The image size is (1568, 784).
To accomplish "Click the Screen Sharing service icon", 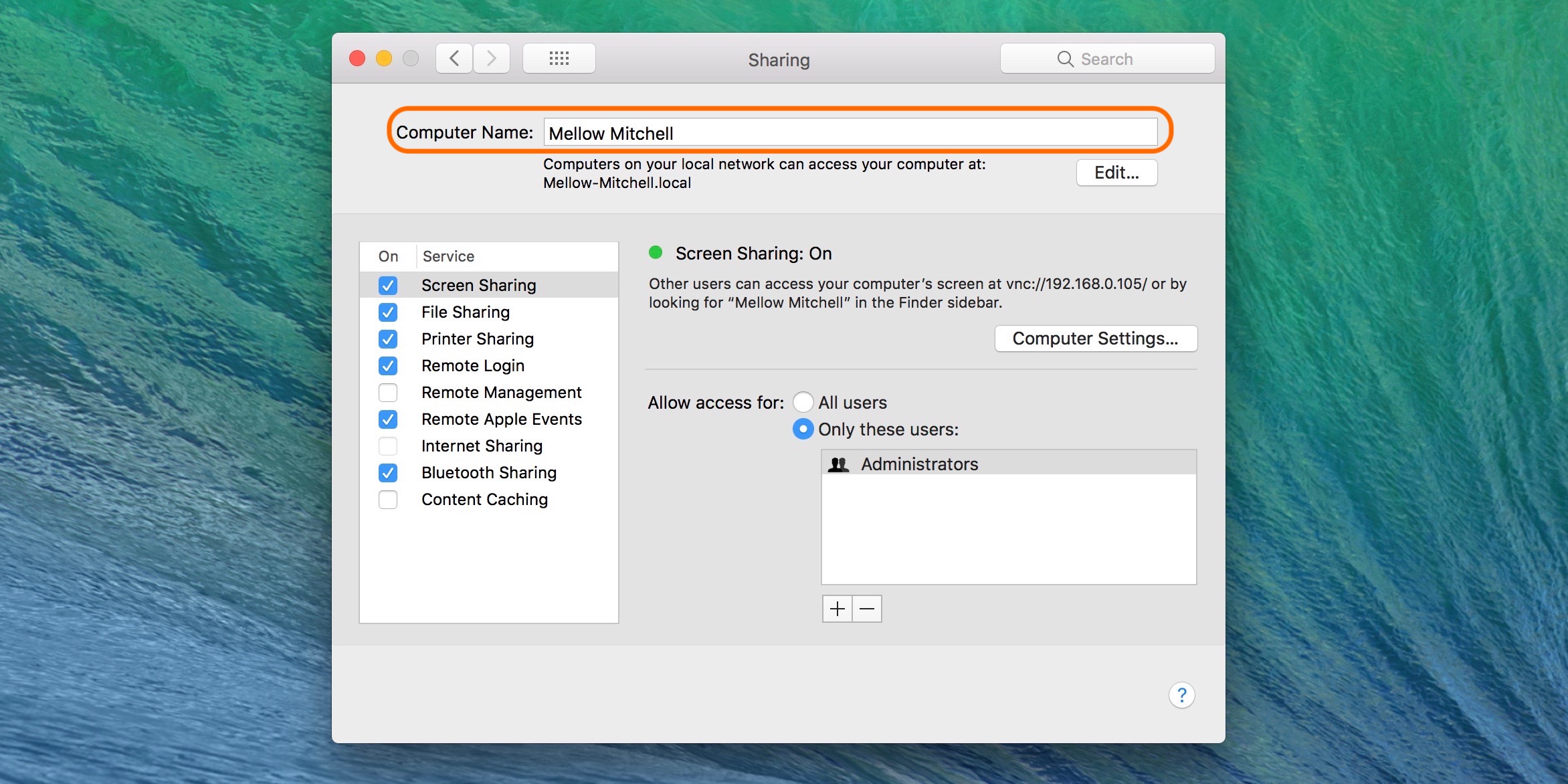I will 388,285.
